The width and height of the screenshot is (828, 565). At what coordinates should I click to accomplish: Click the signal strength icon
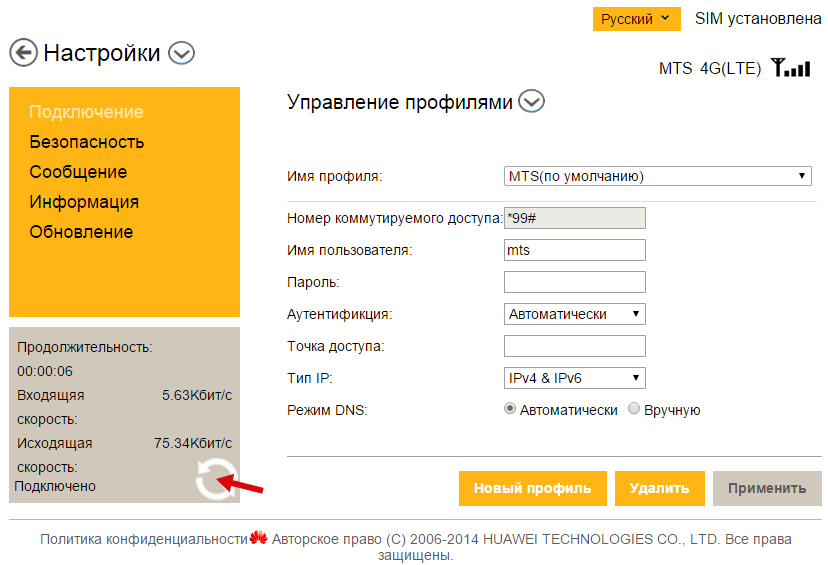[790, 68]
